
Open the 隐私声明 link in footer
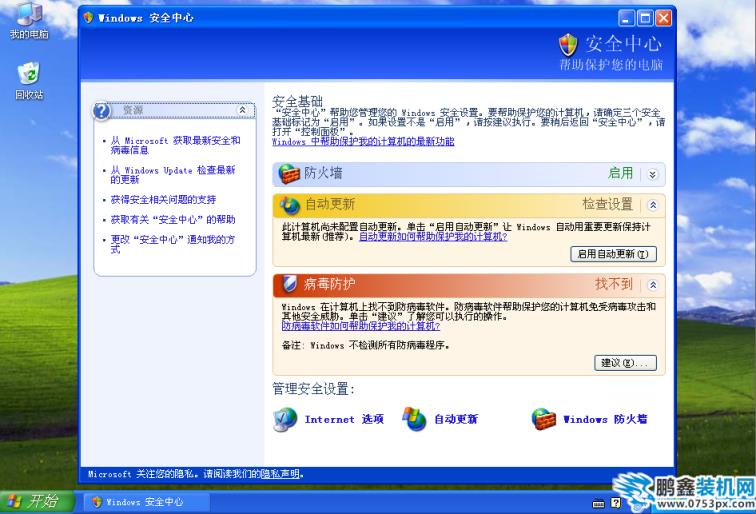[280, 474]
